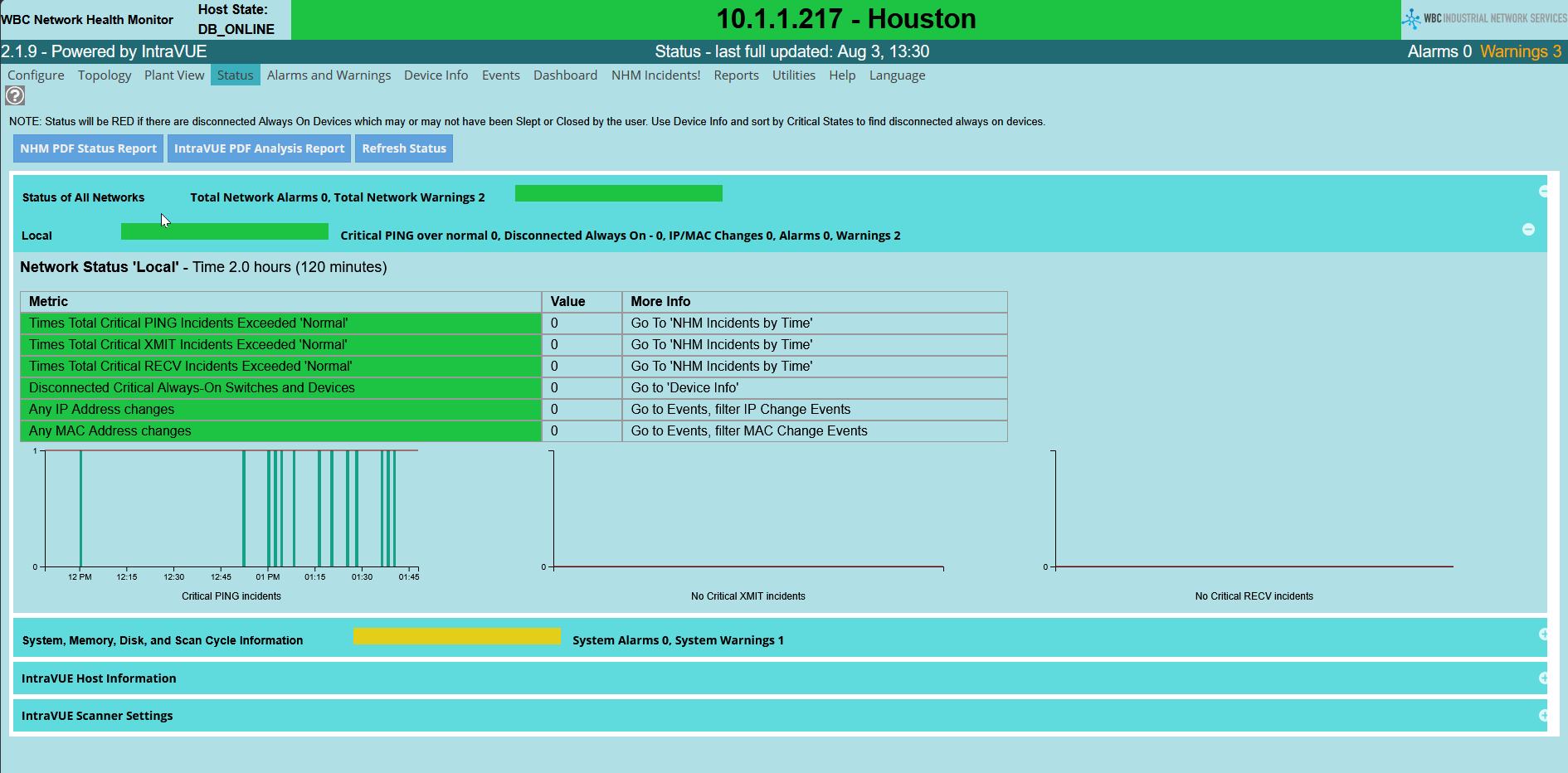Screen dimensions: 1568x773
Task: Click 'Total Network Alarms 0, Total Network Warnings 2'
Action: [x=337, y=197]
